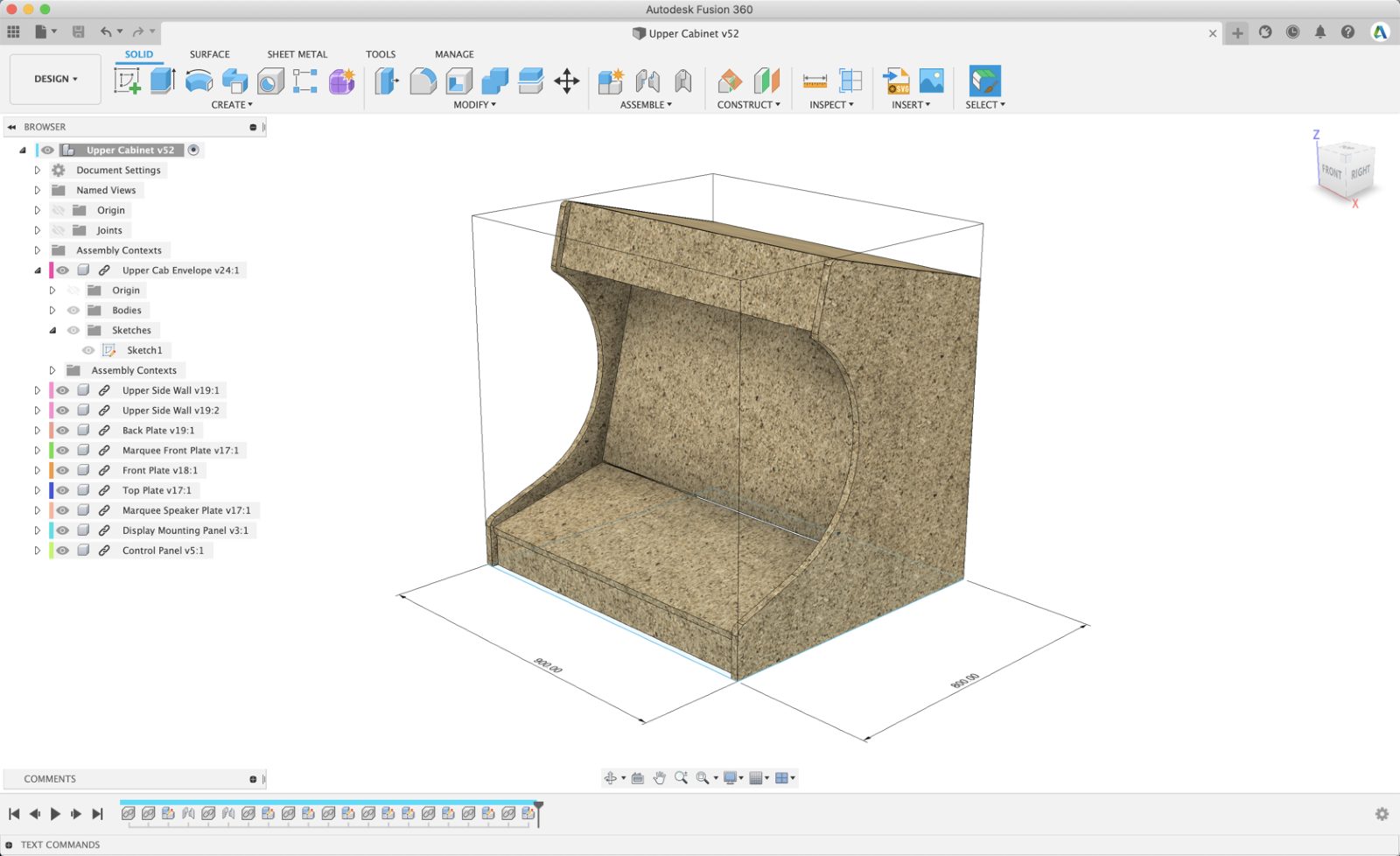Image resolution: width=1400 pixels, height=856 pixels.
Task: Click the ViewCube in the corner
Action: [x=1346, y=171]
